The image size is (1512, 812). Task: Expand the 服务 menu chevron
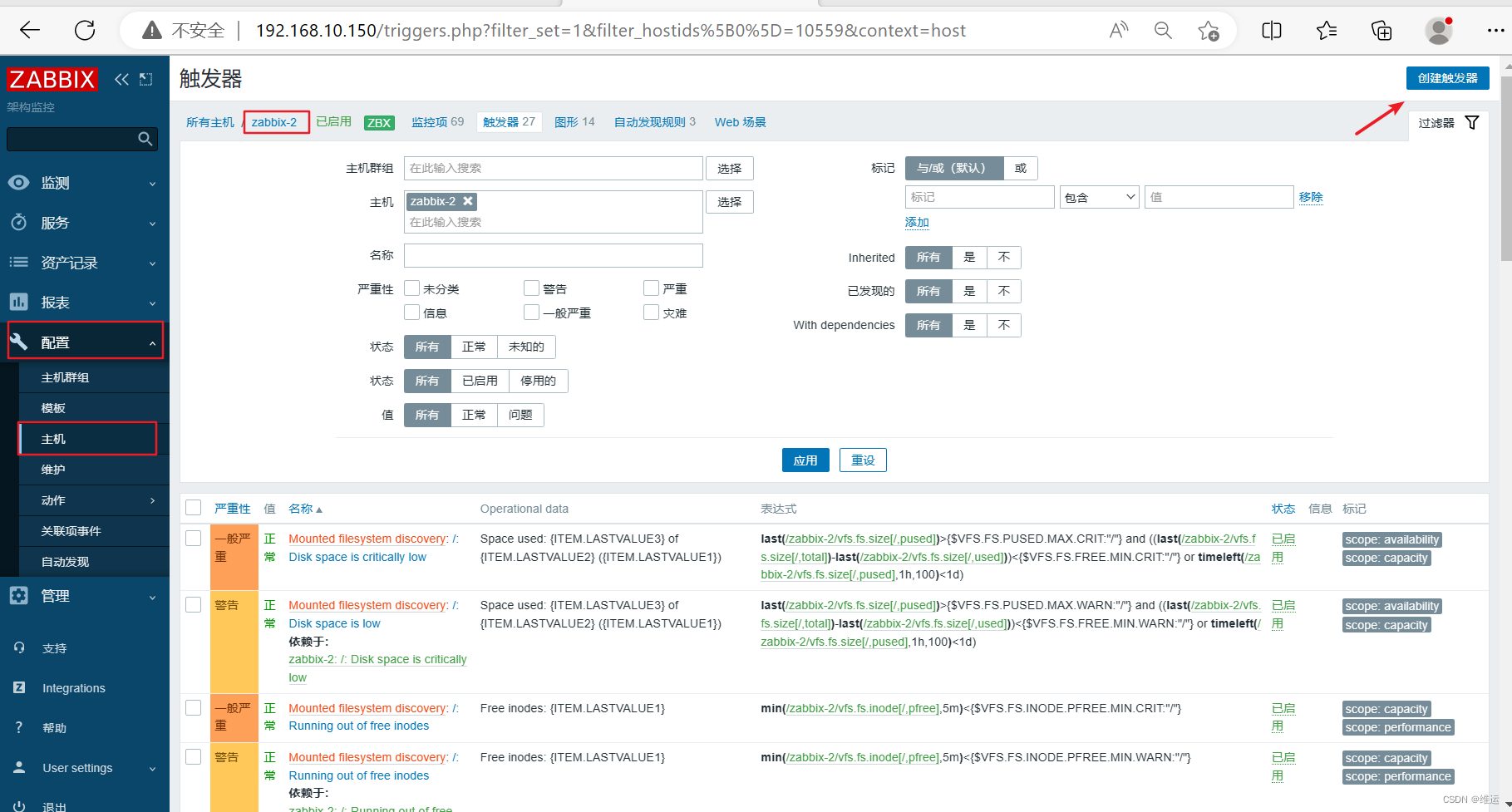152,224
